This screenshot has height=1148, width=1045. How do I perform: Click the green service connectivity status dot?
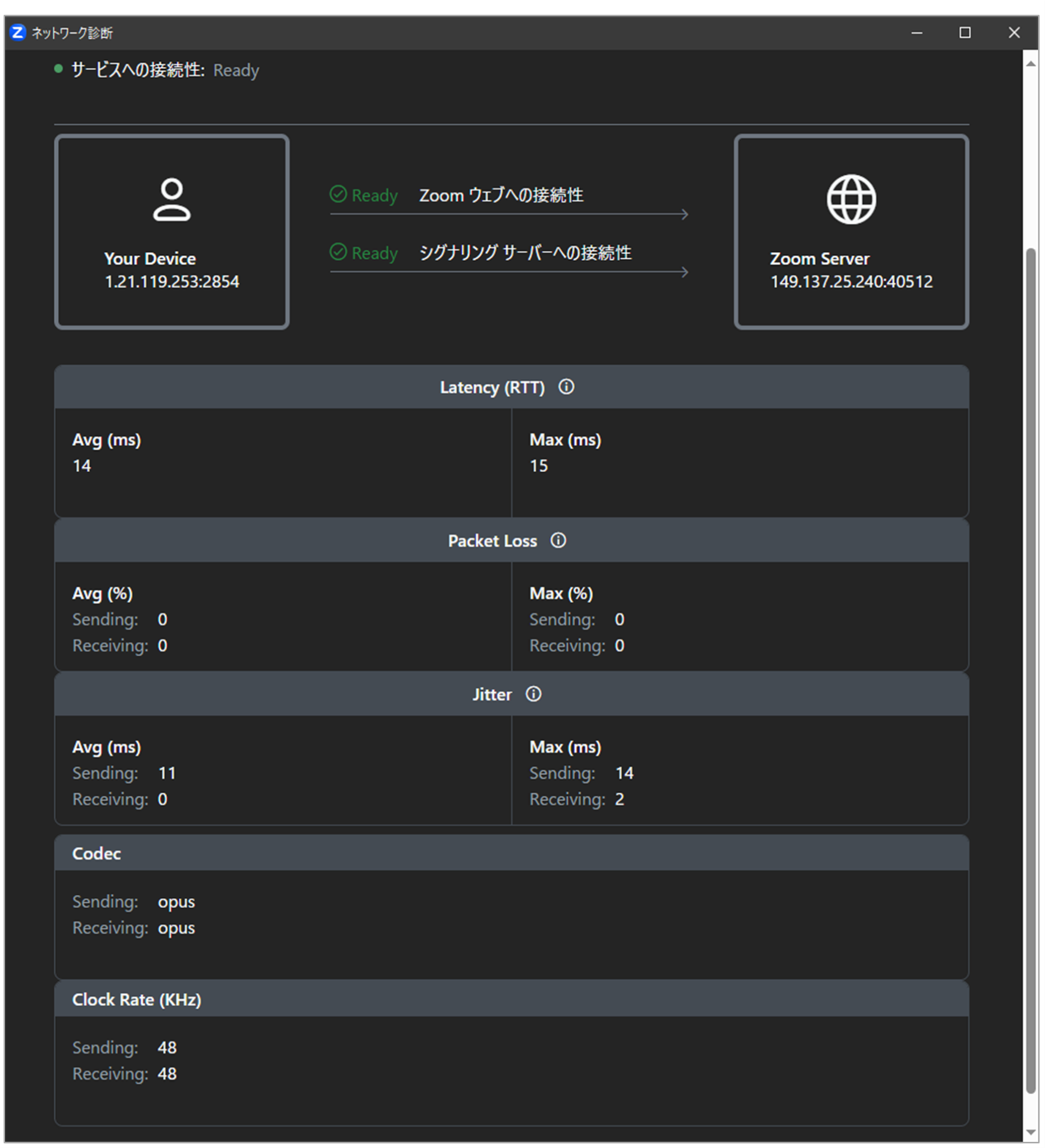58,69
